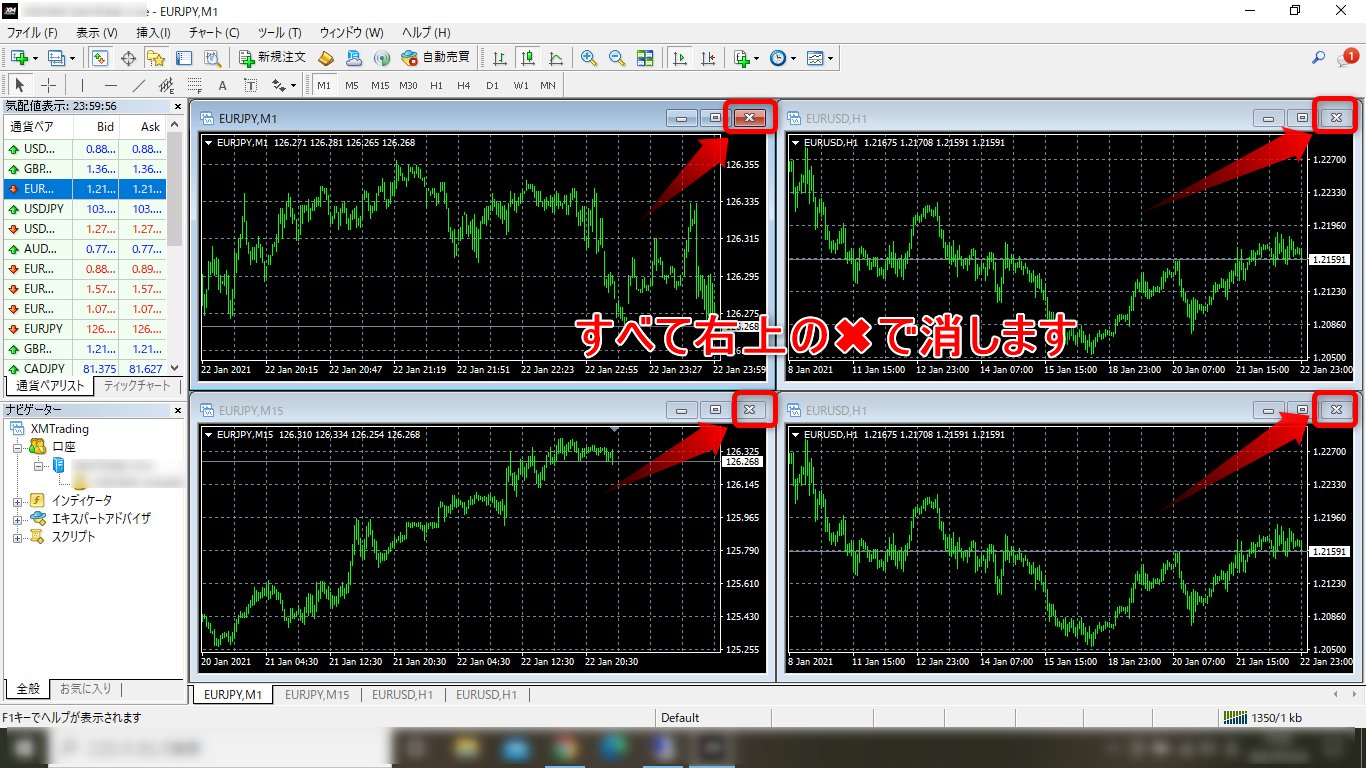Switch timeframe to H4
The width and height of the screenshot is (1366, 768).
[x=464, y=85]
